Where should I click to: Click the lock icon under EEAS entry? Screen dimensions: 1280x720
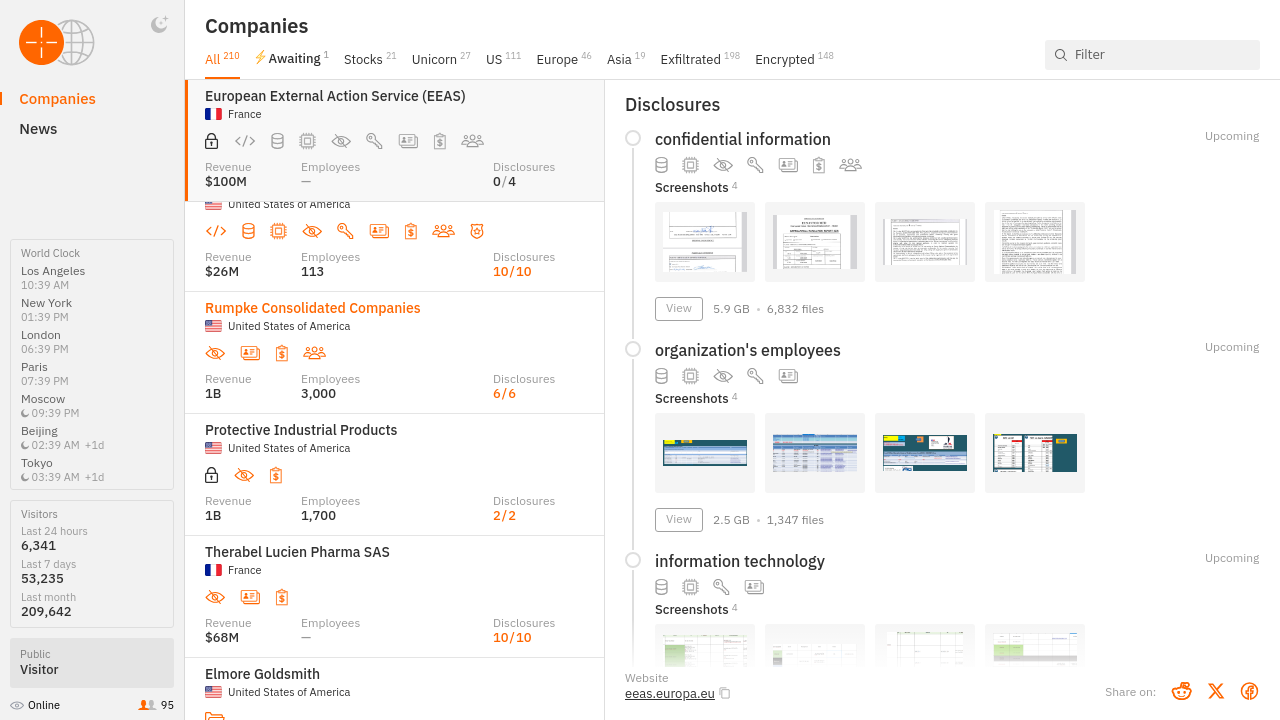(x=212, y=141)
